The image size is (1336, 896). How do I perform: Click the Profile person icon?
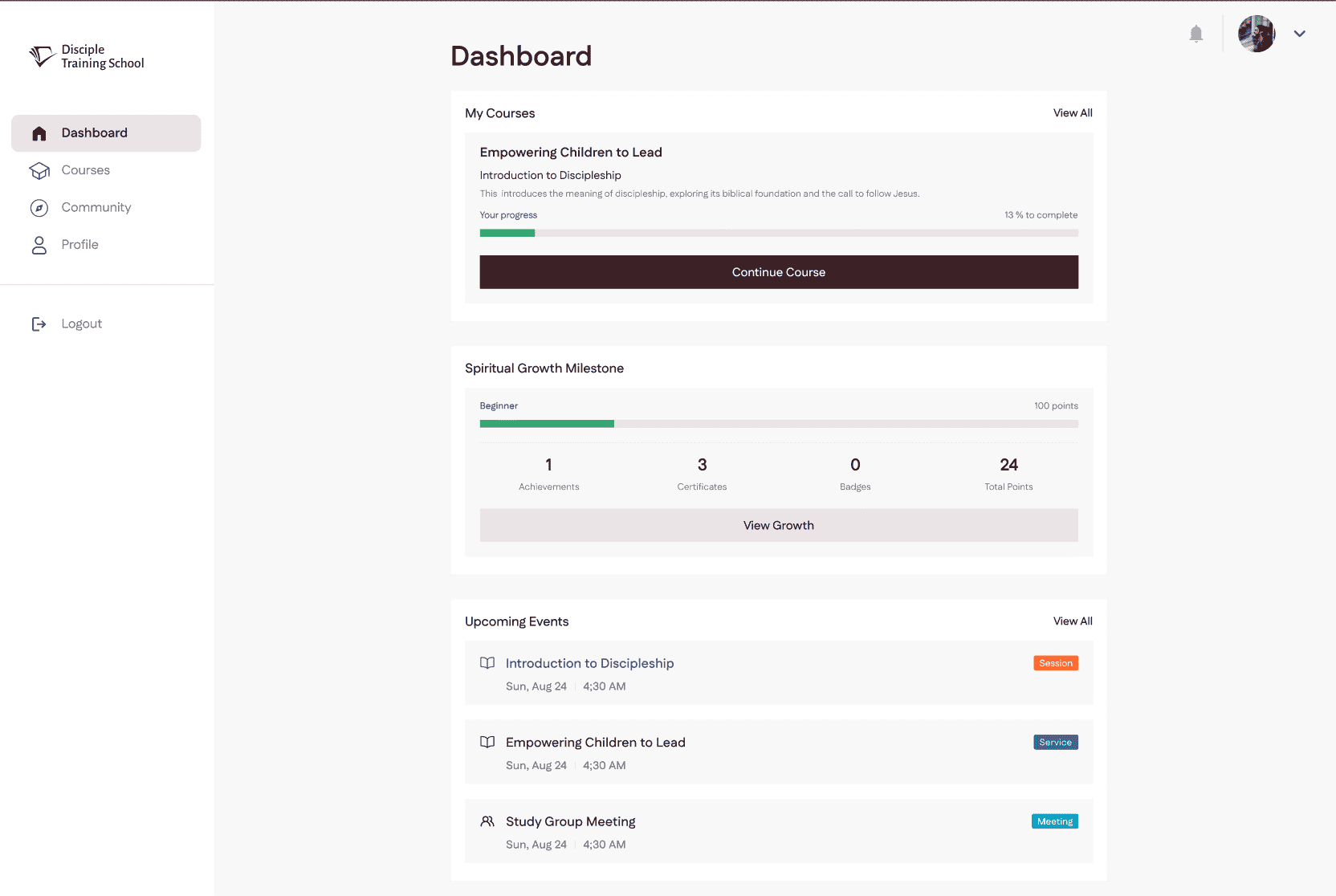(x=39, y=245)
